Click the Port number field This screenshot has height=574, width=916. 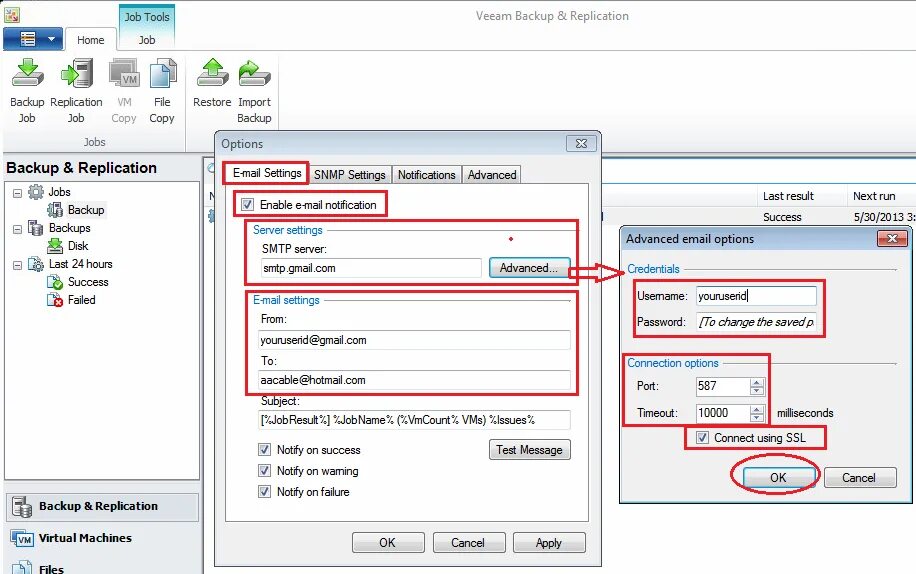(x=723, y=386)
